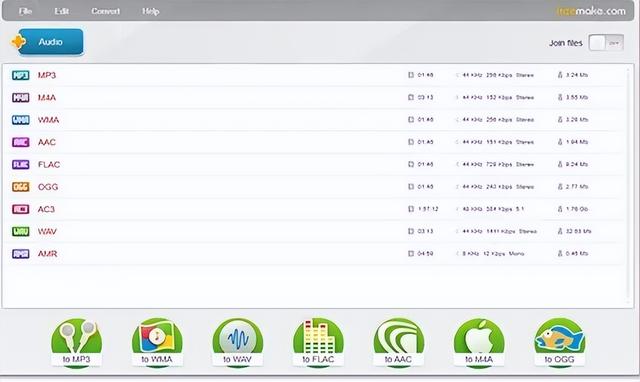Click the 1:57:12 duration in AC3 row

[428, 209]
